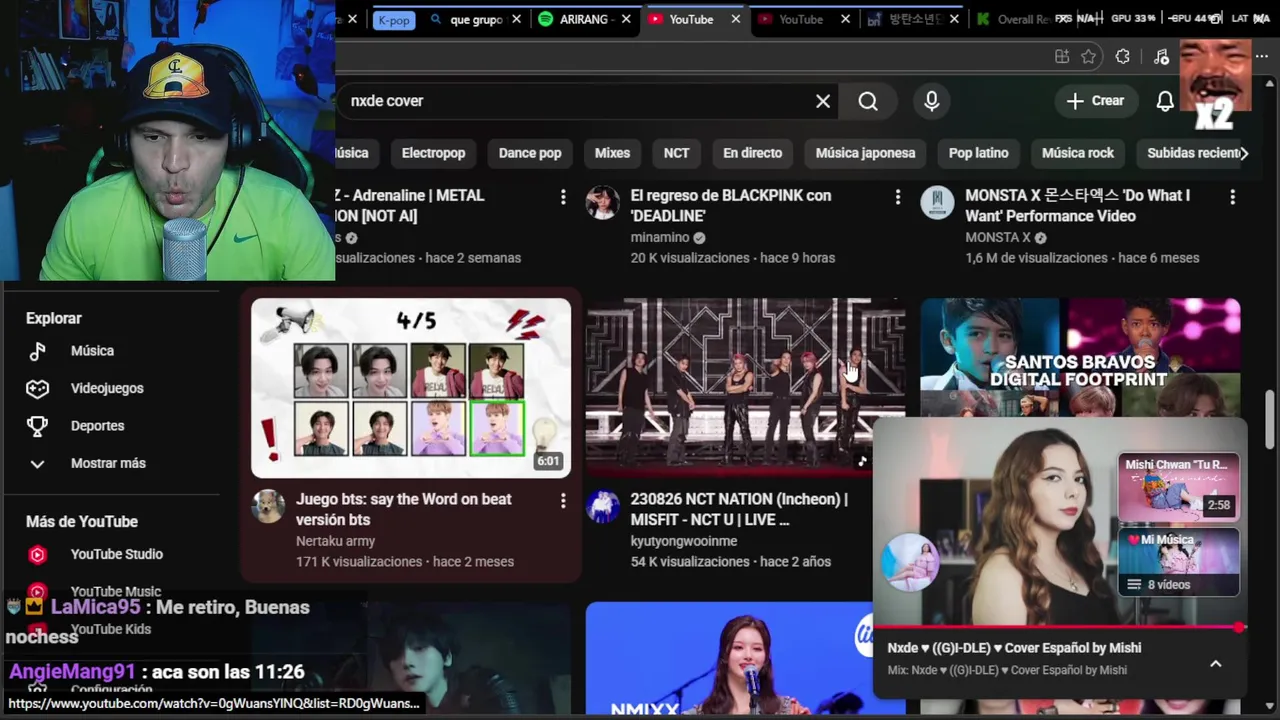Viewport: 1280px width, 720px height.
Task: Play the BTS game 4/5 thumbnail
Action: (411, 387)
